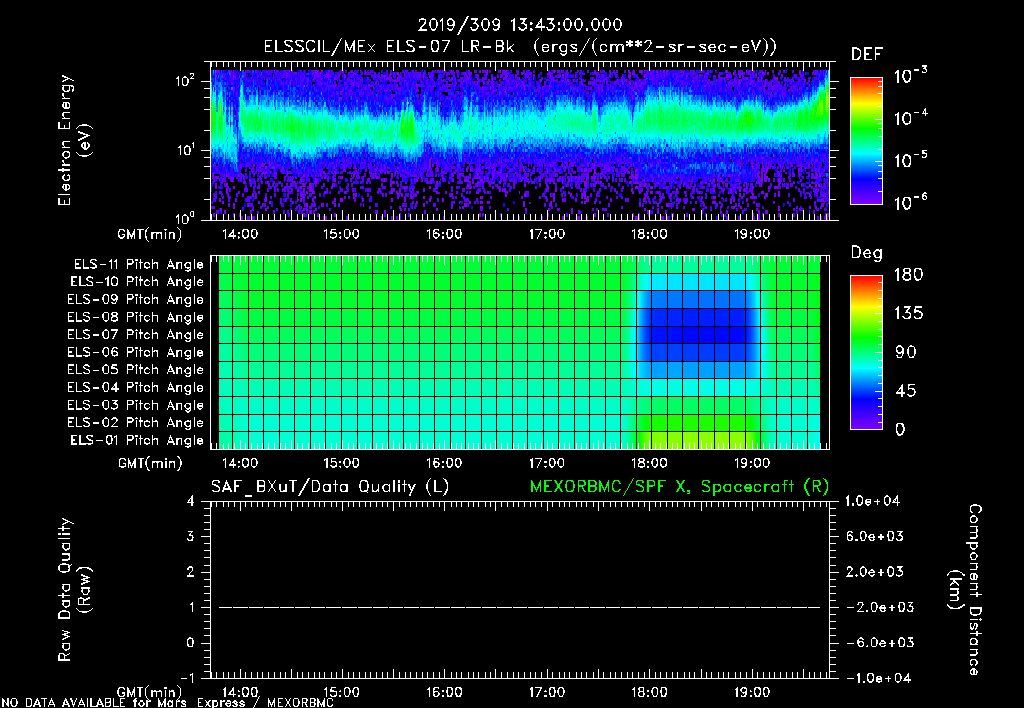Click the 14:00 label under the spectrogram plot
Image resolution: width=1024 pixels, height=708 pixels.
(240, 234)
